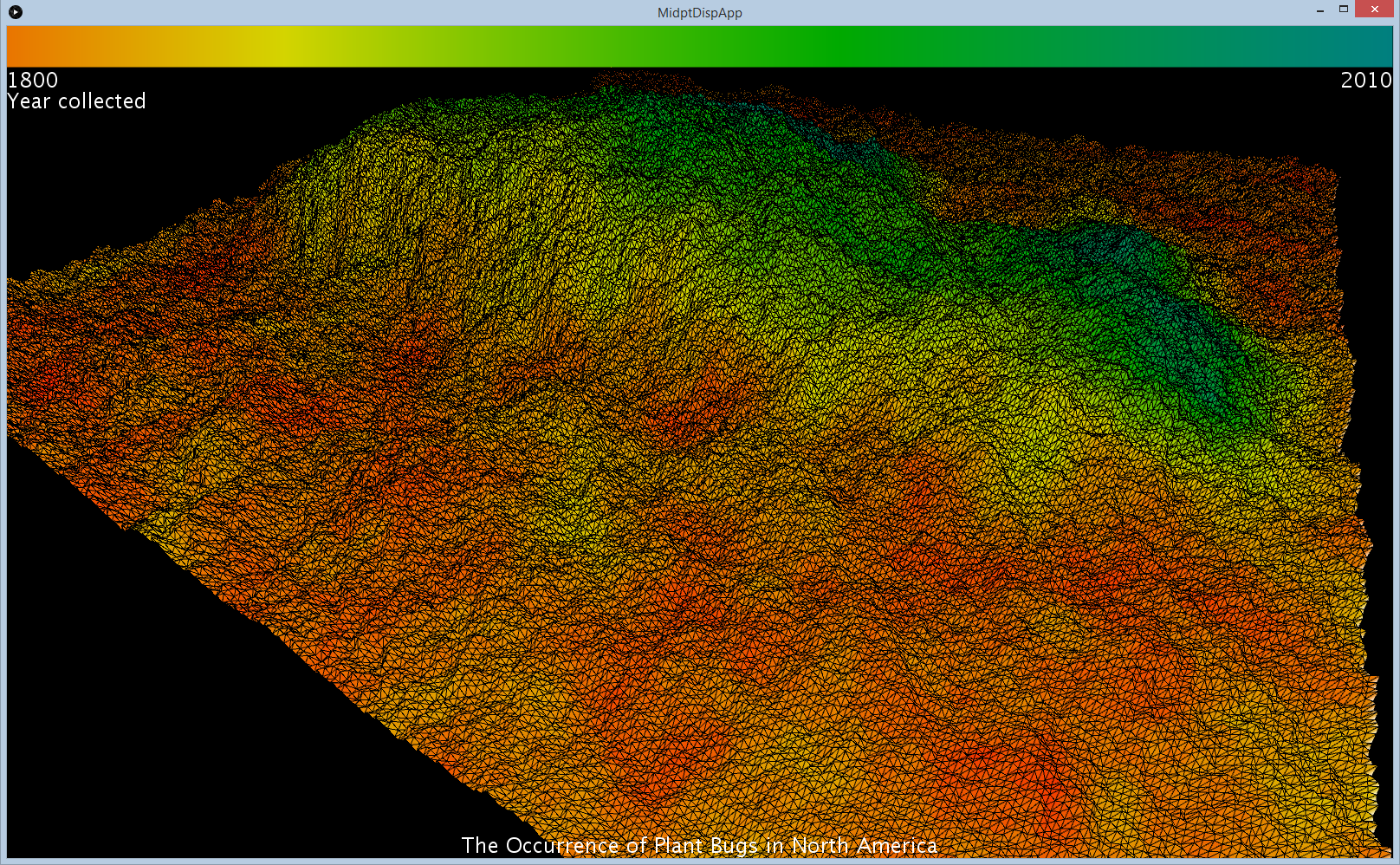Select the "Year collected" legend label
Image resolution: width=1400 pixels, height=865 pixels.
(77, 101)
